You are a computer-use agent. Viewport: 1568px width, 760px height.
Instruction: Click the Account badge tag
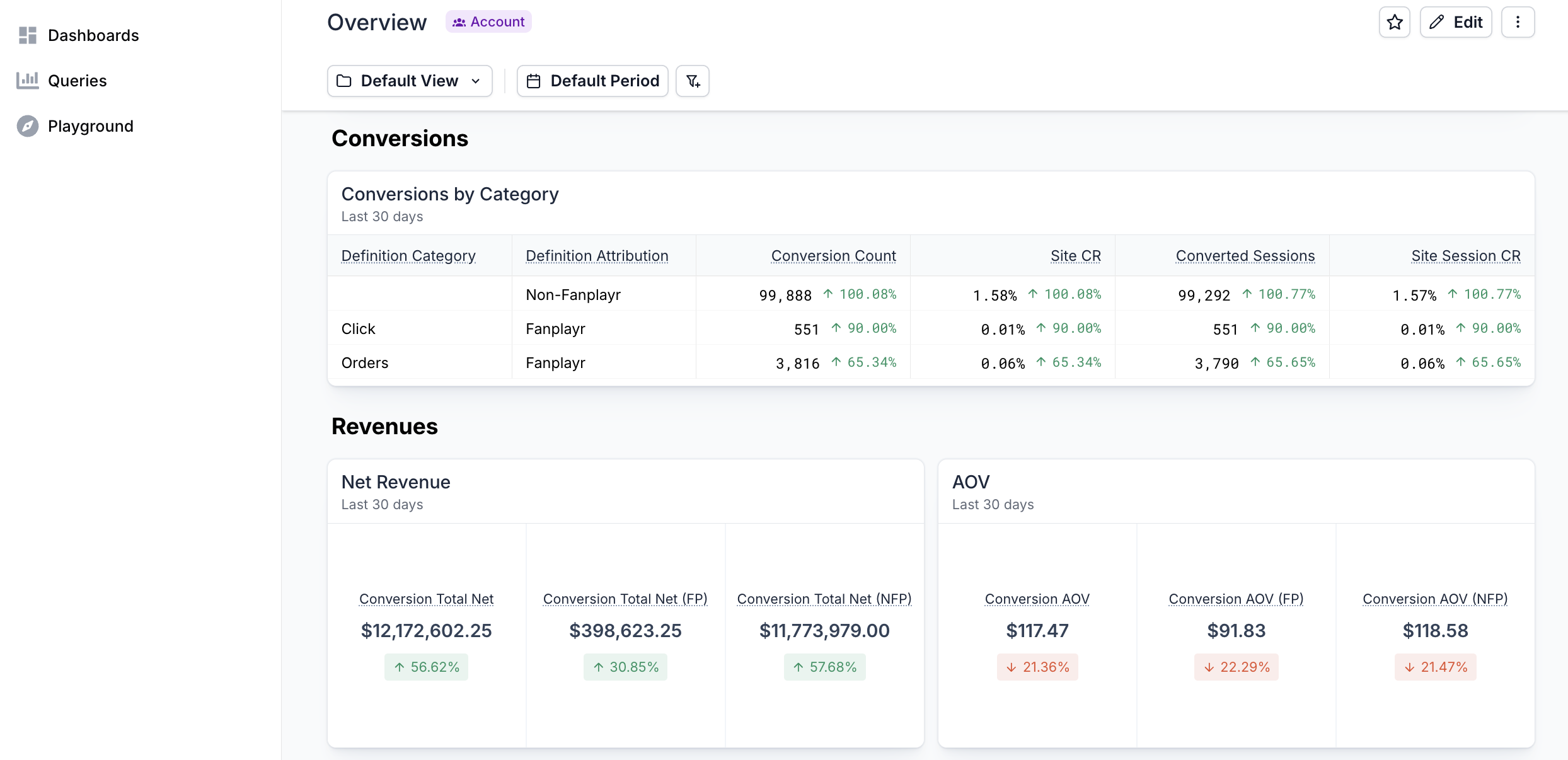(x=488, y=21)
